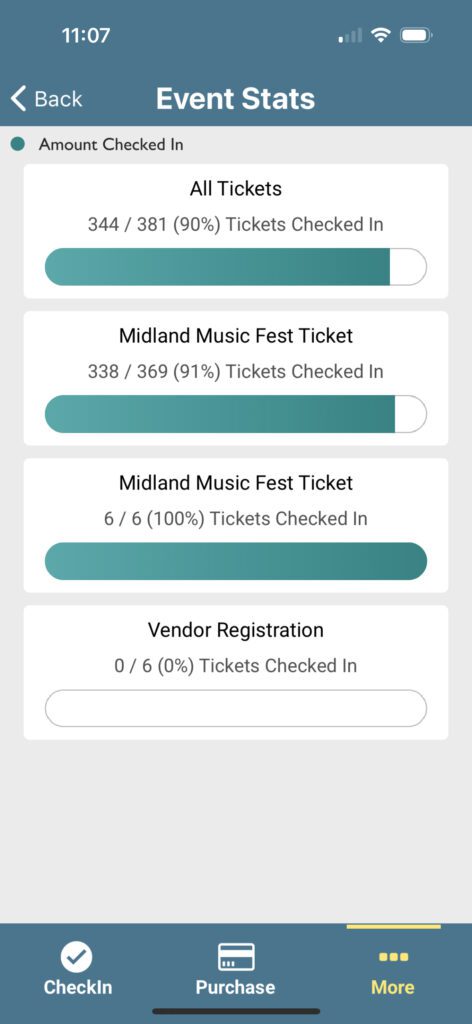
Task: Tap the CheckIn checkmark circle icon
Action: pos(77,957)
